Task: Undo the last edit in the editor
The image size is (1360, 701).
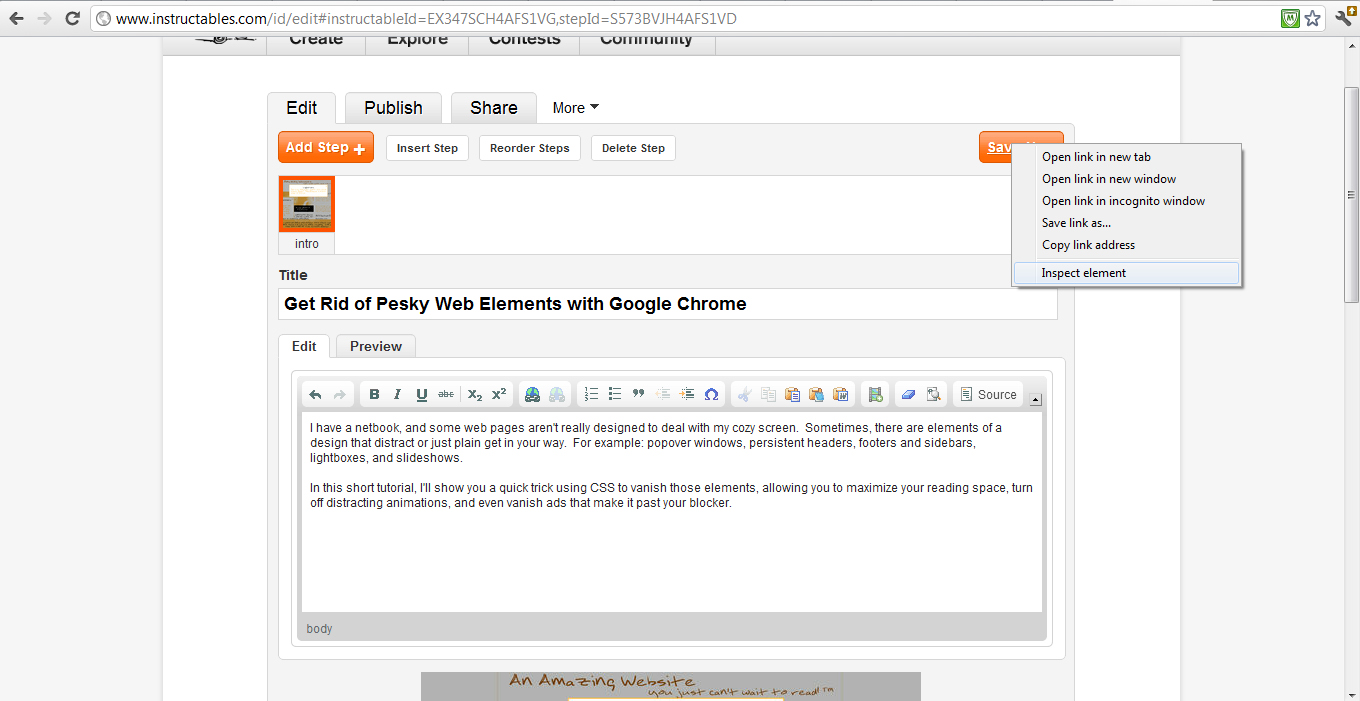Action: [x=316, y=395]
